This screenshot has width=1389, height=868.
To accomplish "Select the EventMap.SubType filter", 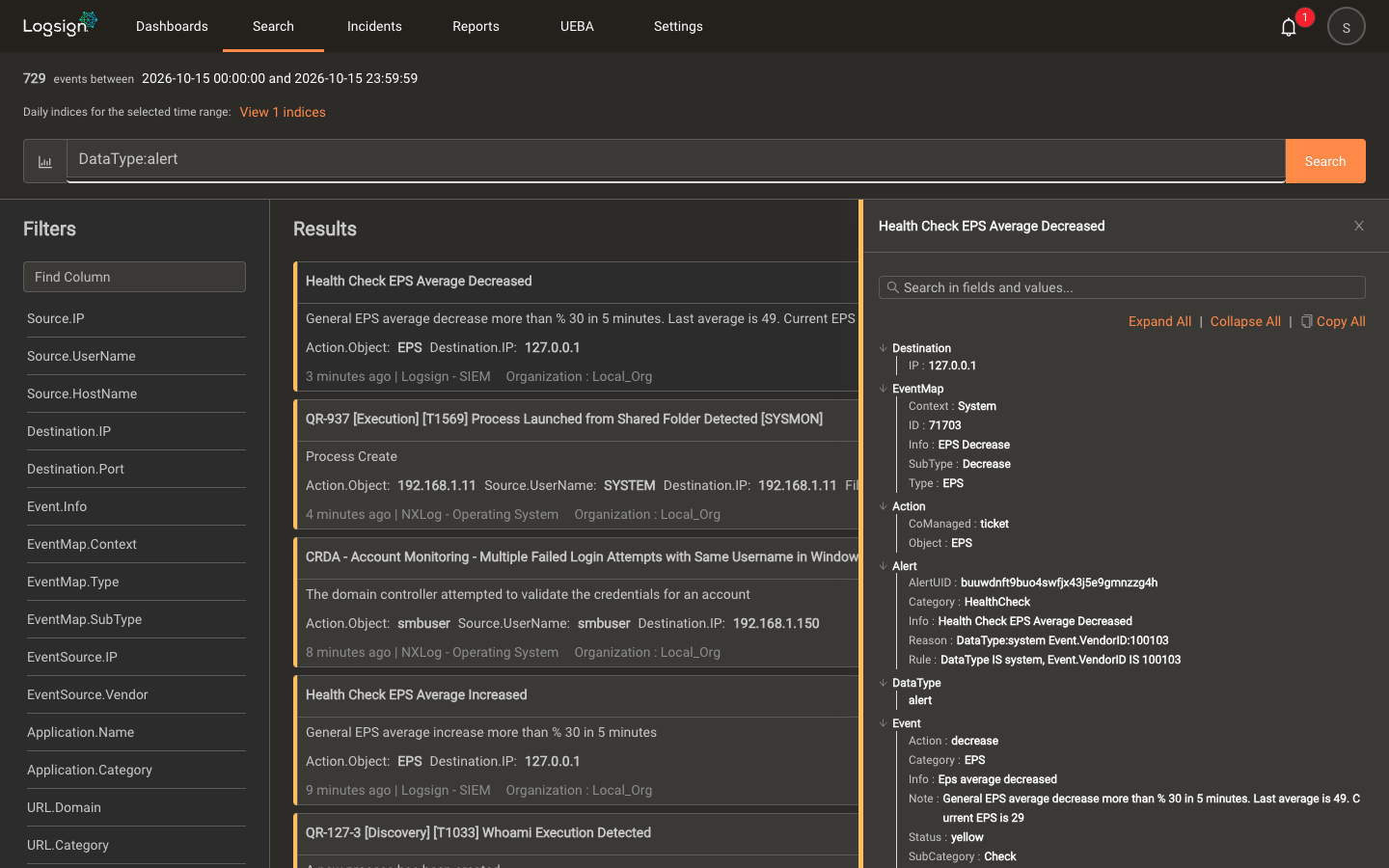I will [x=84, y=619].
